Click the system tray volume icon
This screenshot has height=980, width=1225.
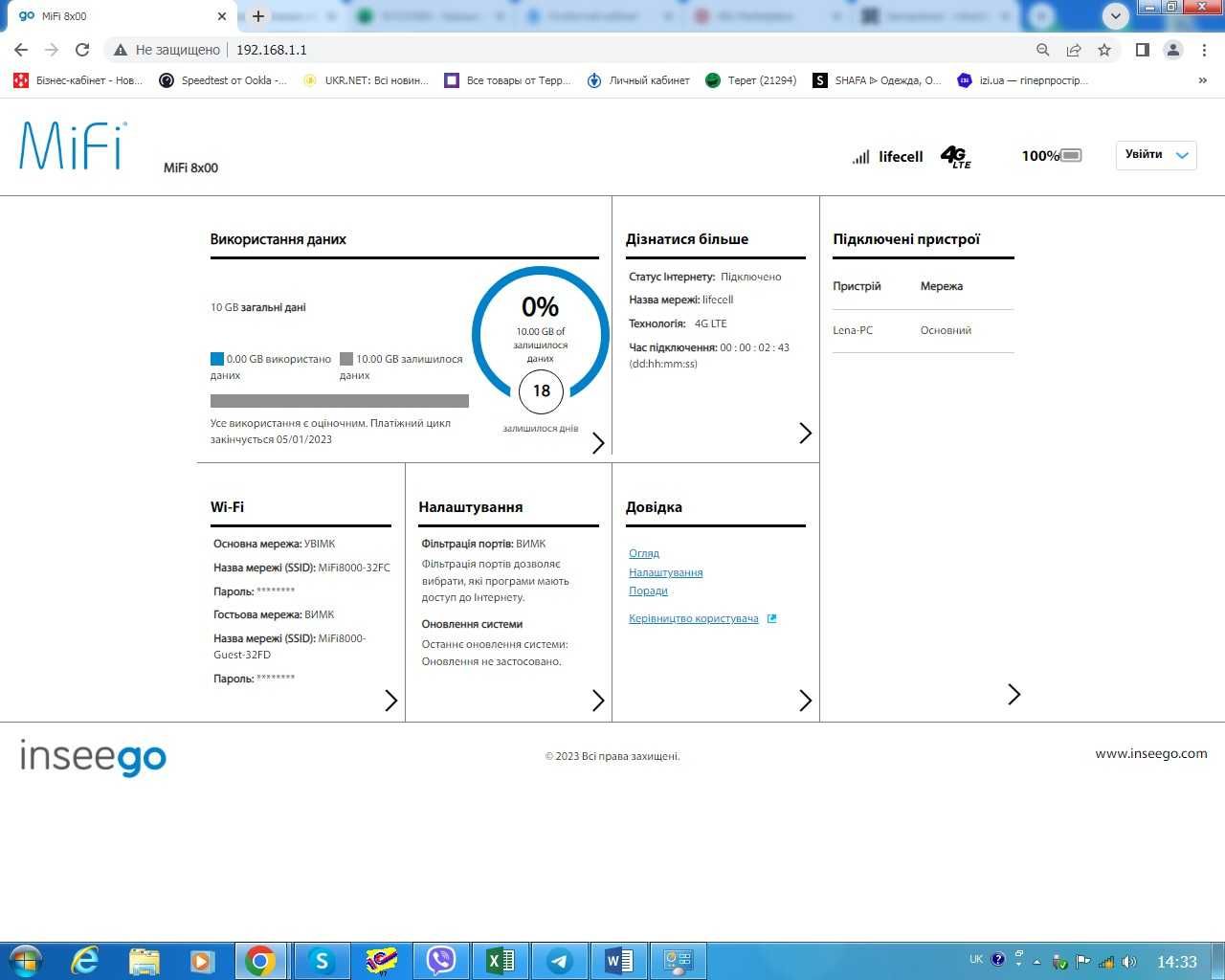pyautogui.click(x=1129, y=961)
